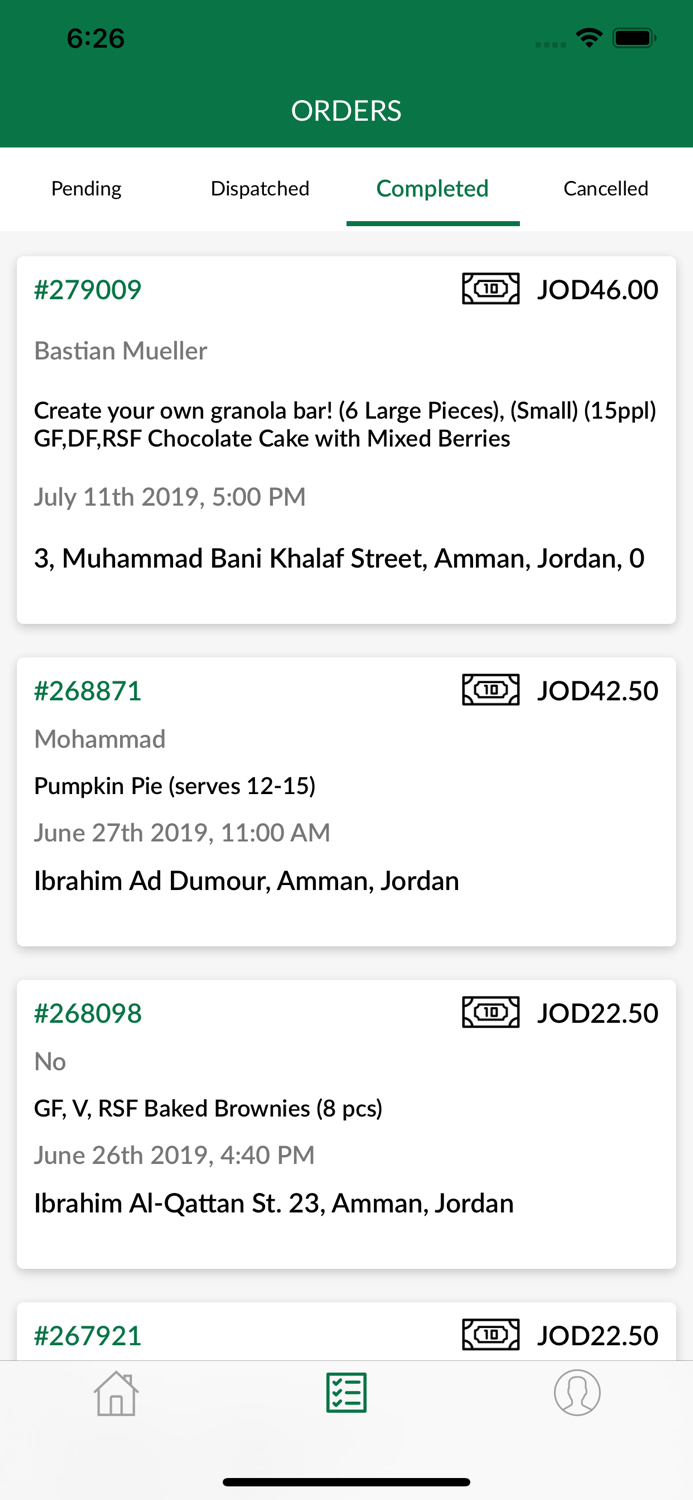Click the cash payment icon on order #279009
The image size is (693, 1500).
coord(490,289)
